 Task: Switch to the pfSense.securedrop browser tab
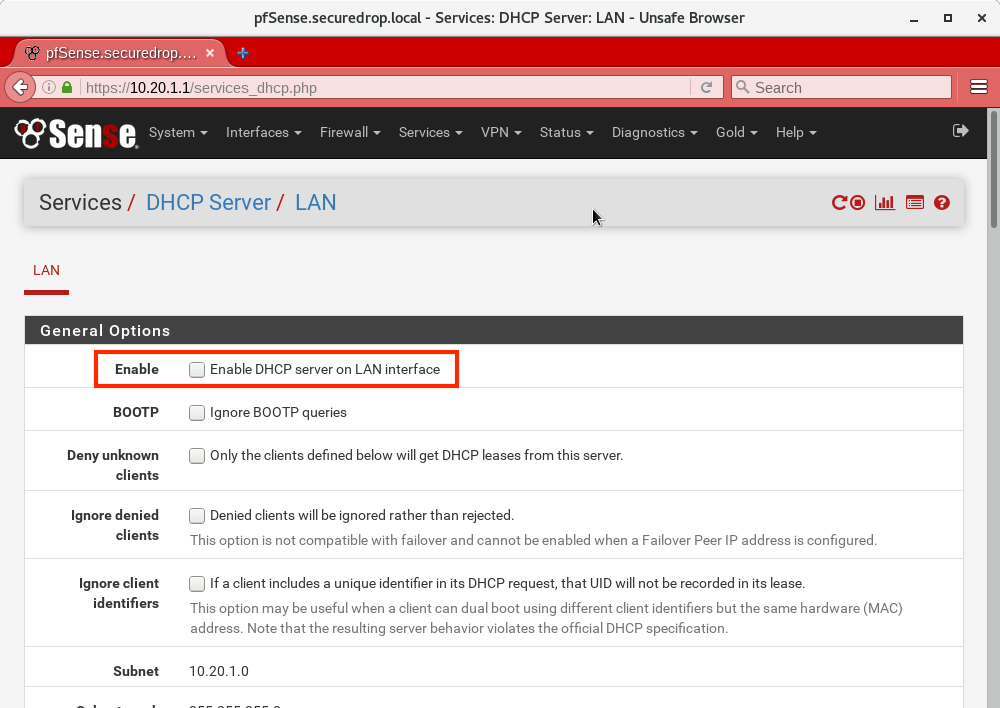tap(120, 53)
